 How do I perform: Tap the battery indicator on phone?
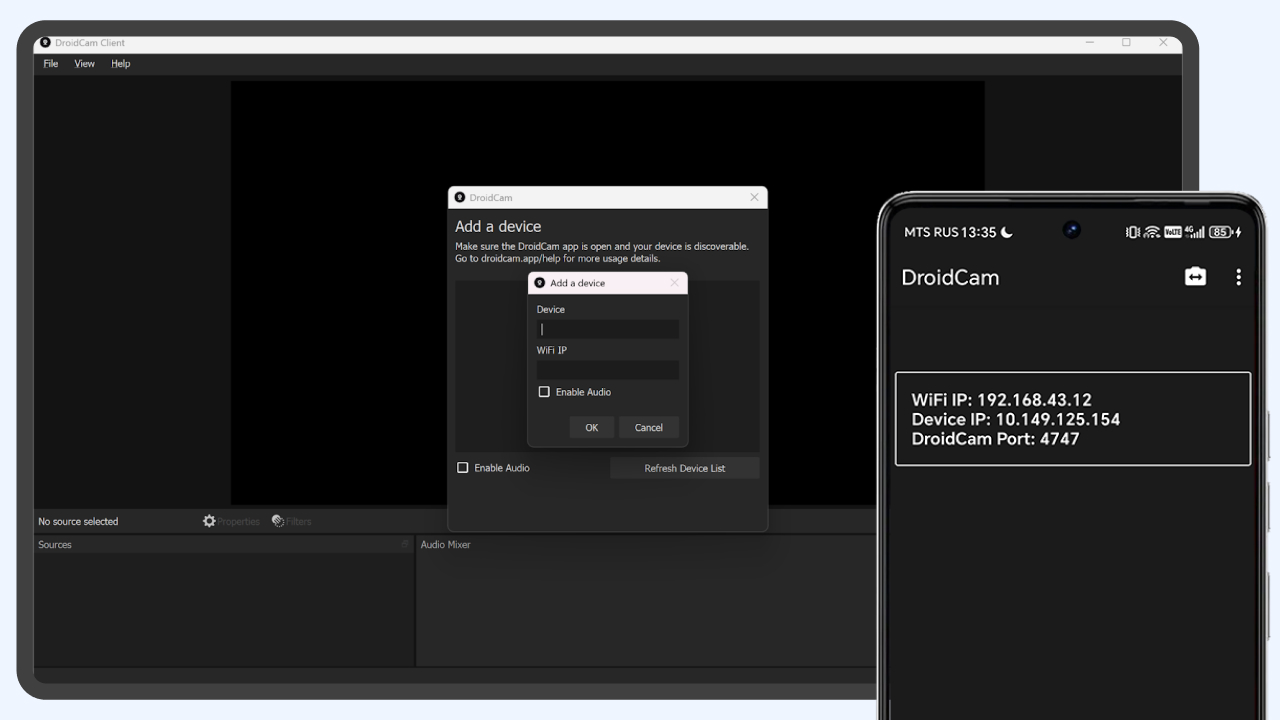[1221, 232]
